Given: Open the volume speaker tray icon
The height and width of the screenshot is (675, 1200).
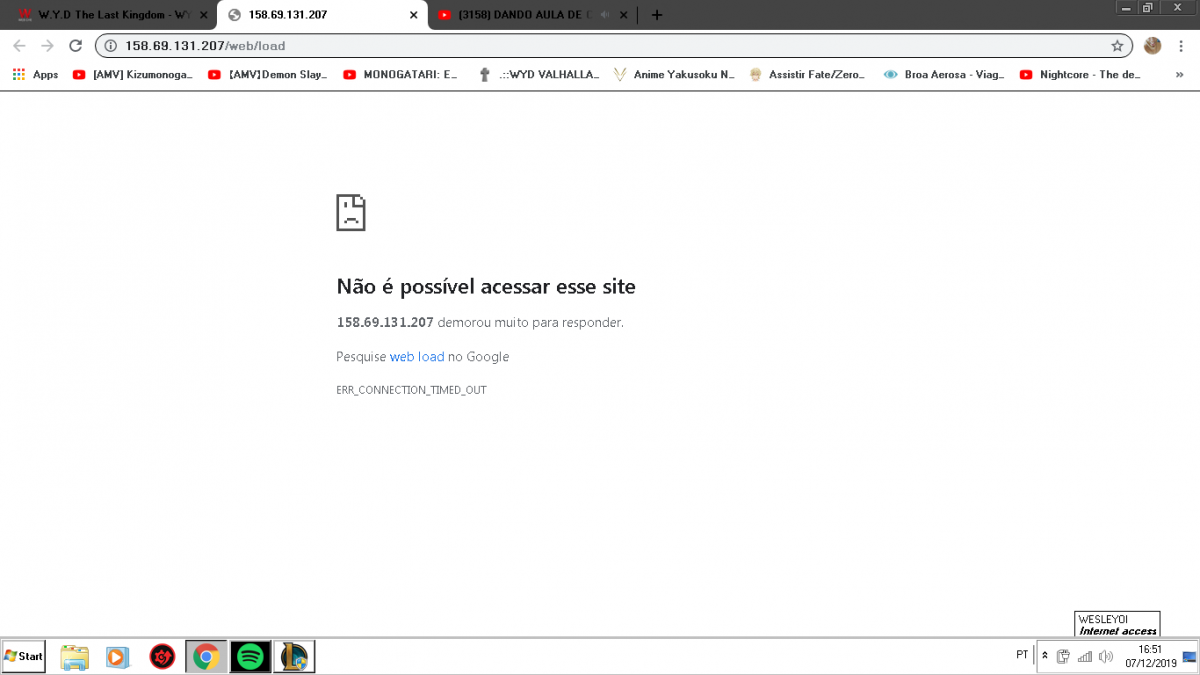Looking at the screenshot, I should coord(1106,657).
